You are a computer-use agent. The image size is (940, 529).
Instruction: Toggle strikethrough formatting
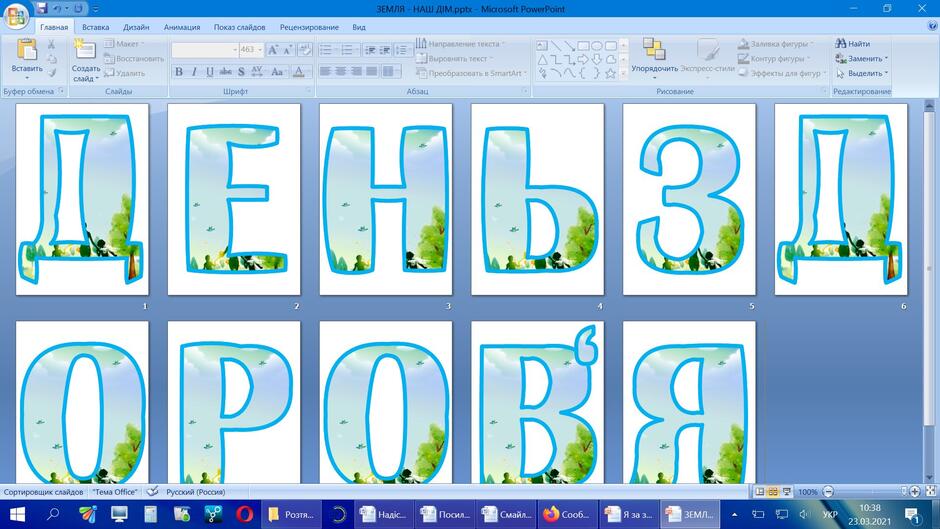point(225,72)
